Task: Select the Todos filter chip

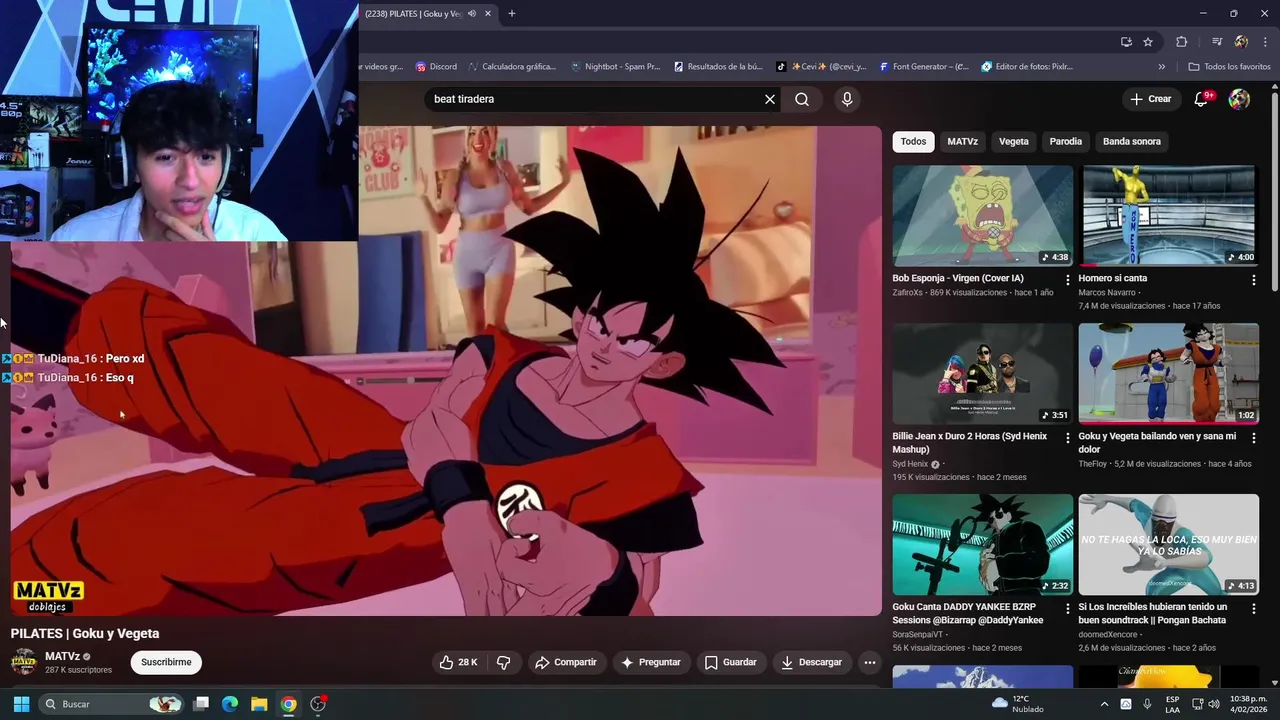Action: (913, 141)
